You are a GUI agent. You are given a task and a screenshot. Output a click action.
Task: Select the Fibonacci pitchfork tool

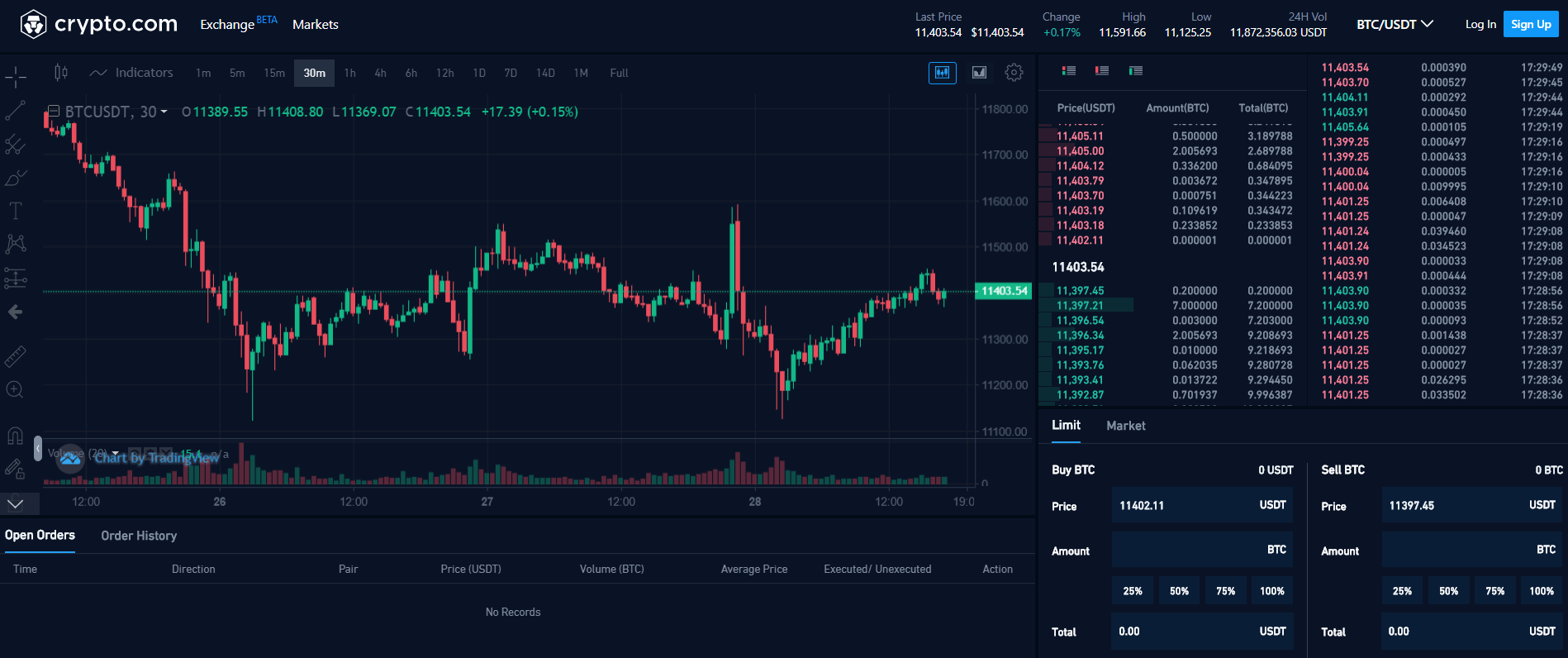tap(16, 145)
